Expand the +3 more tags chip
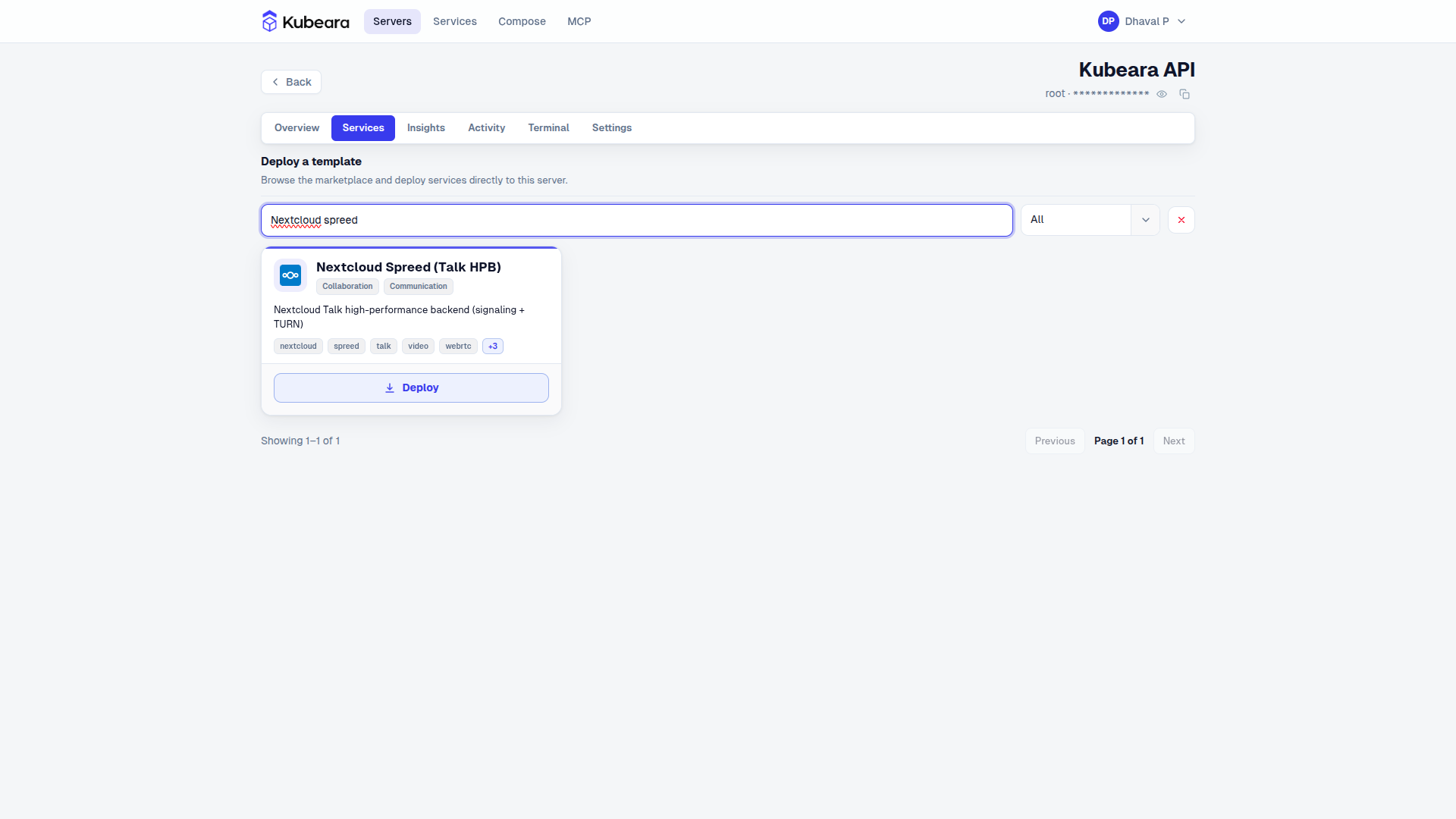This screenshot has width=1456, height=819. click(493, 347)
